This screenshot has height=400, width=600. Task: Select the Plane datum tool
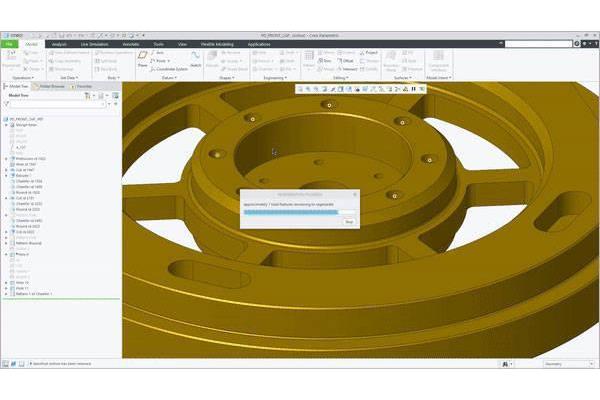coord(142,59)
